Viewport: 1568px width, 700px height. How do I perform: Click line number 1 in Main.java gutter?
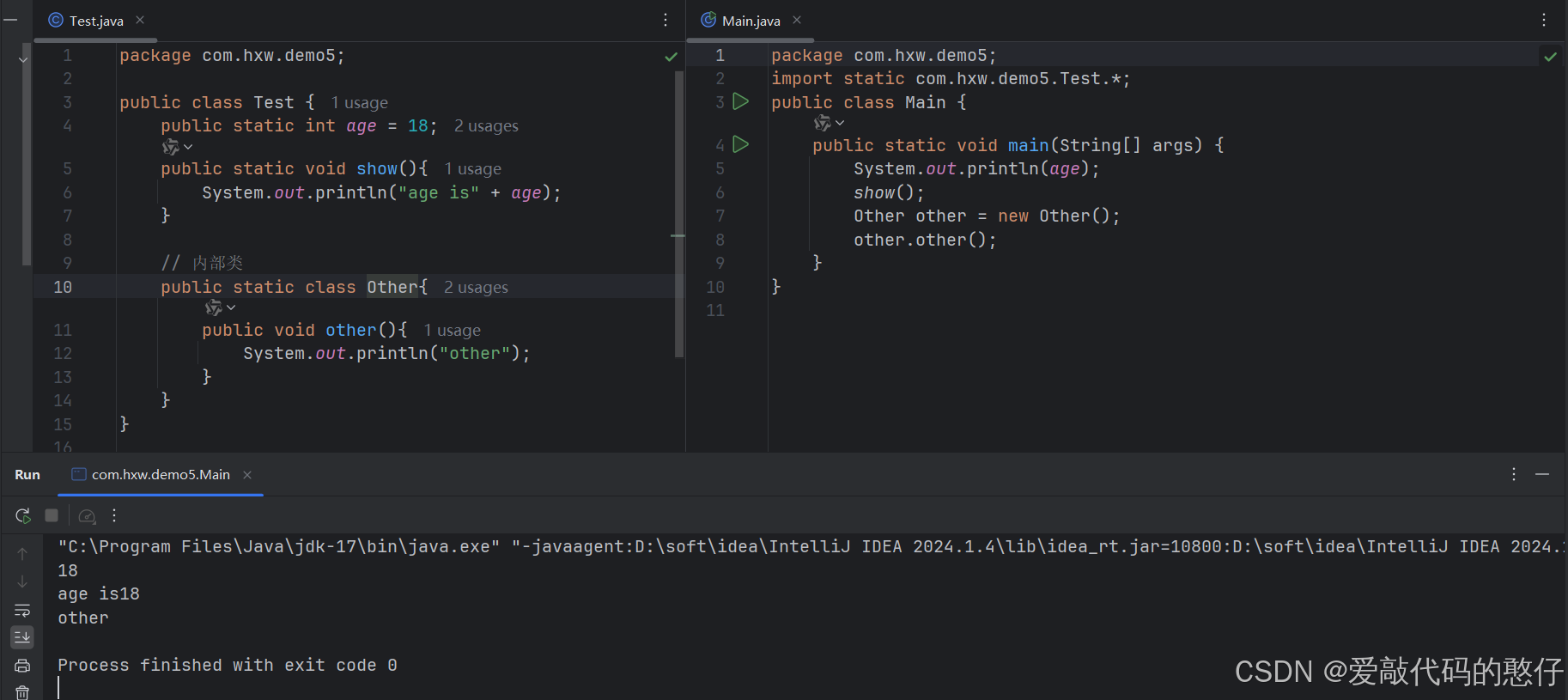coord(720,56)
